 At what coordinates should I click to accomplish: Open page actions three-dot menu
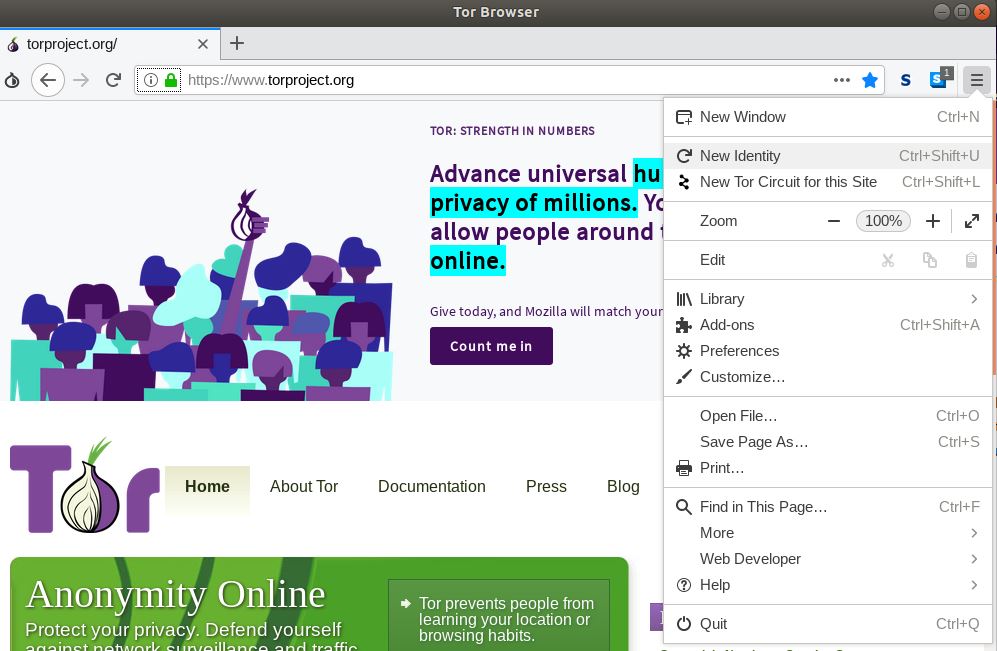(x=842, y=80)
